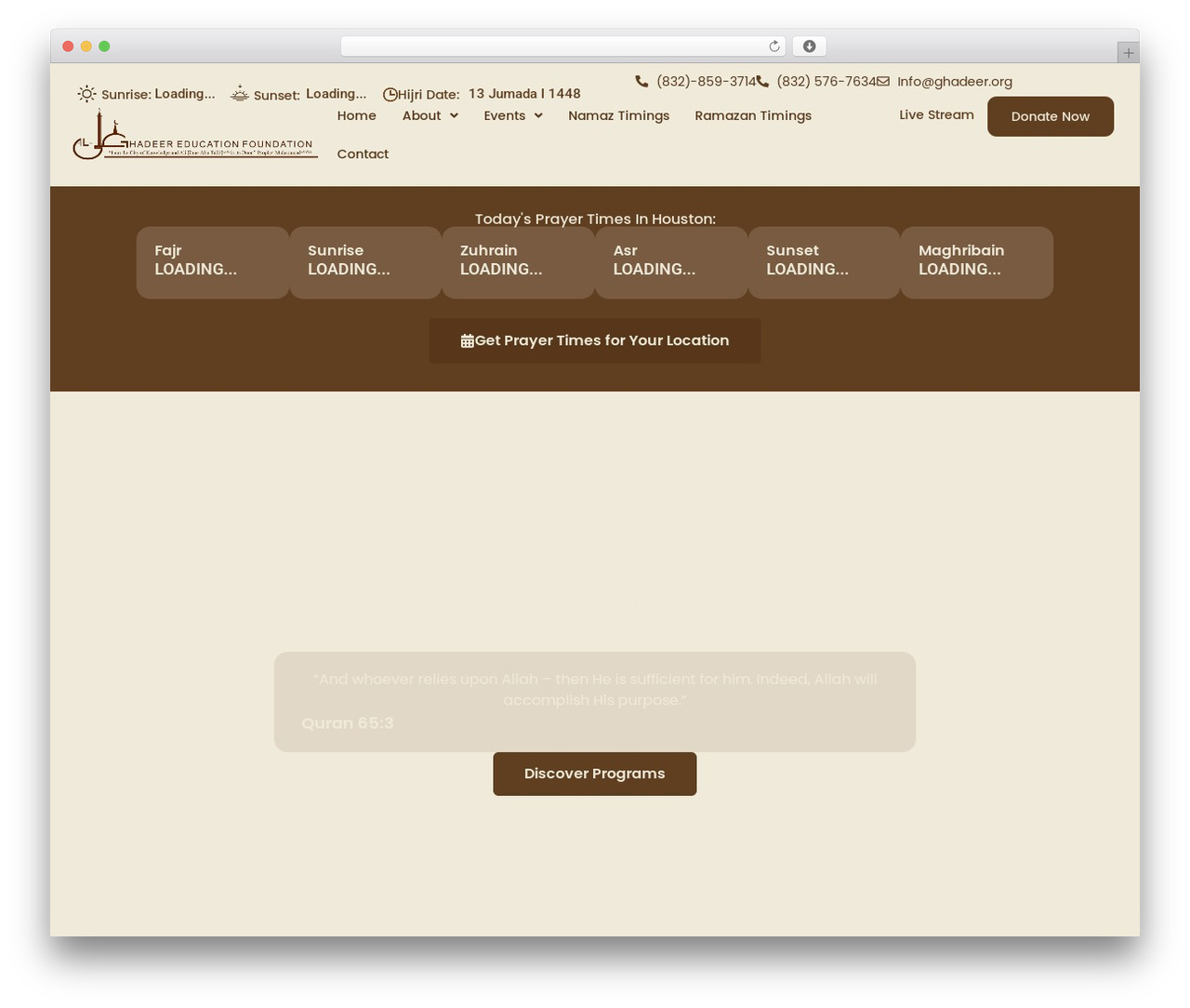The height and width of the screenshot is (1008, 1190).
Task: Go to the Home menu item
Action: click(357, 115)
